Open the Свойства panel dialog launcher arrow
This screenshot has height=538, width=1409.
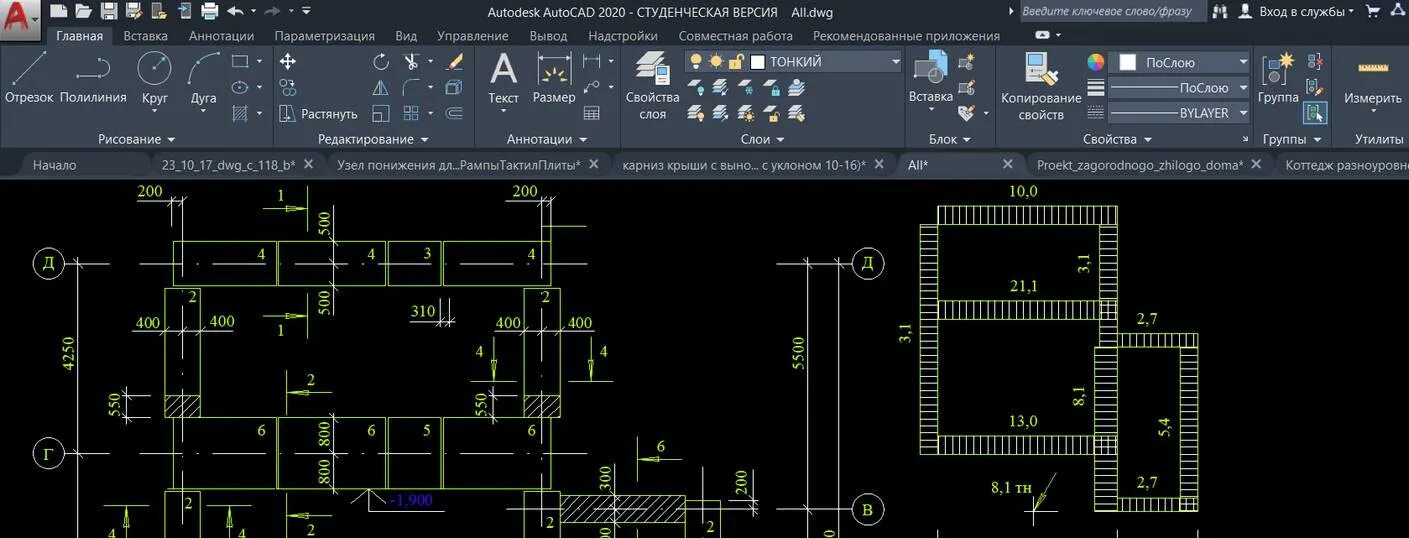coord(1244,140)
